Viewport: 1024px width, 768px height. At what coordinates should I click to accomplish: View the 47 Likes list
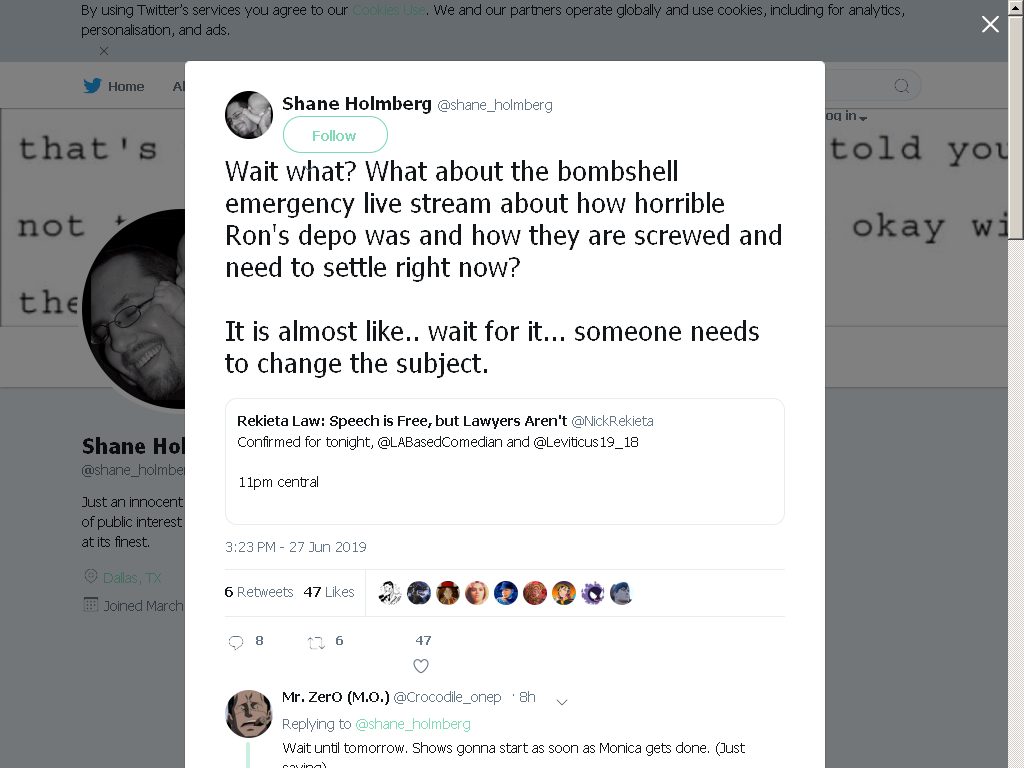(329, 592)
